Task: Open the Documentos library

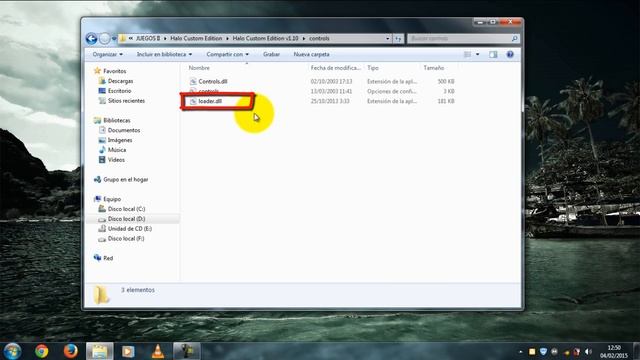Action: point(124,130)
